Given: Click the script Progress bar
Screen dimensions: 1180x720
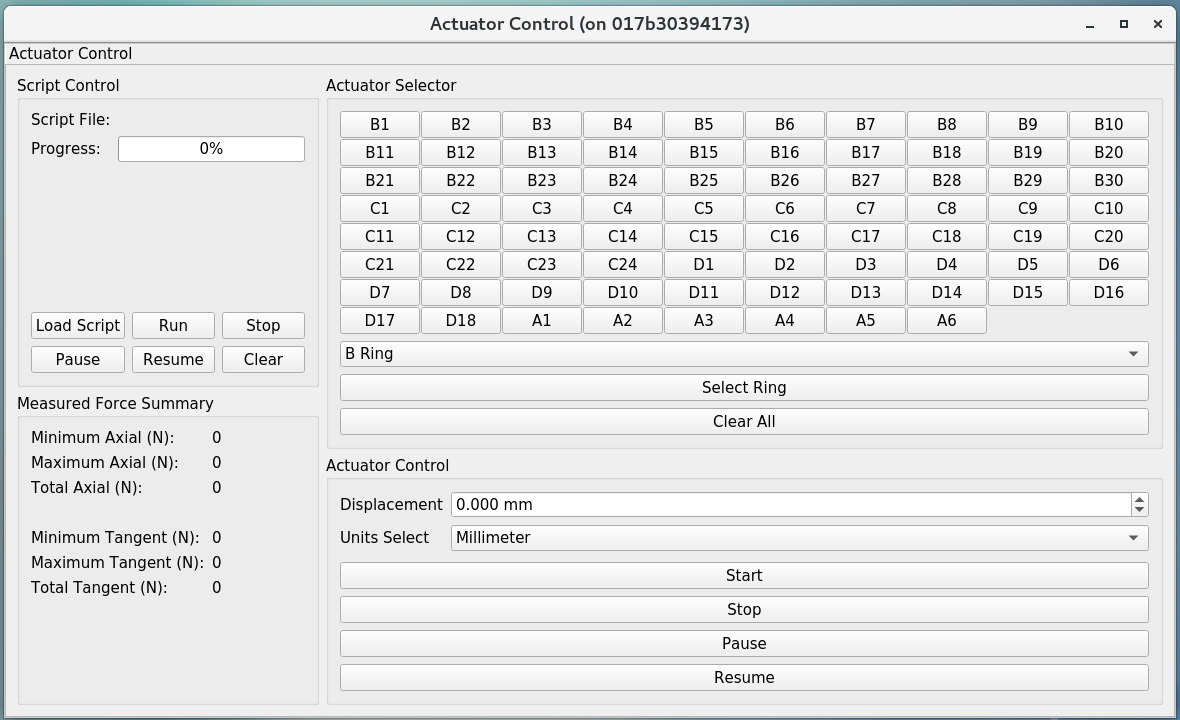Looking at the screenshot, I should click(x=211, y=149).
